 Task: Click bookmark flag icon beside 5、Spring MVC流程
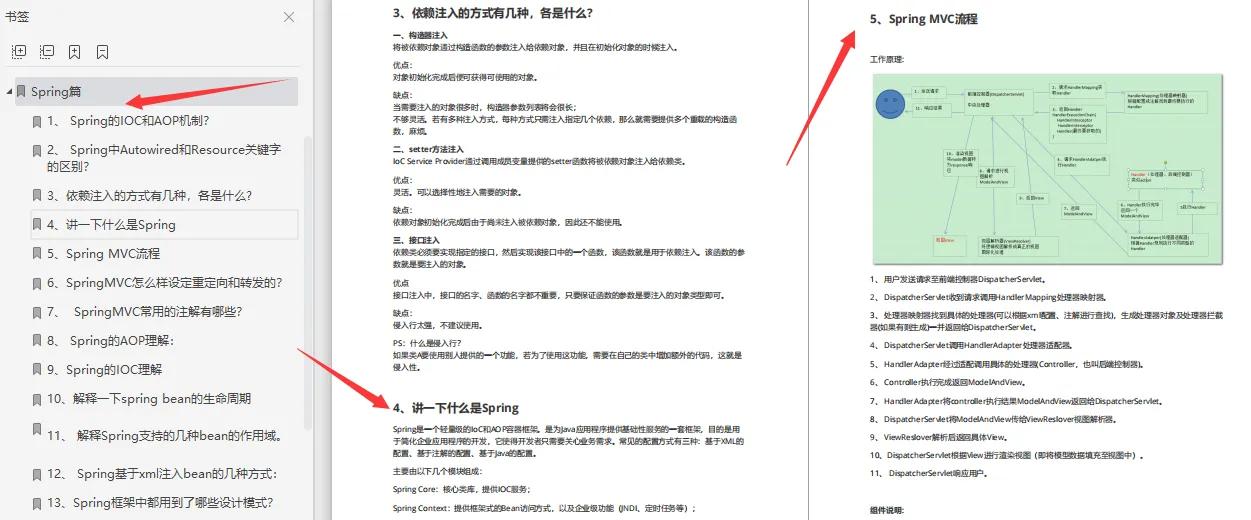tap(37, 254)
